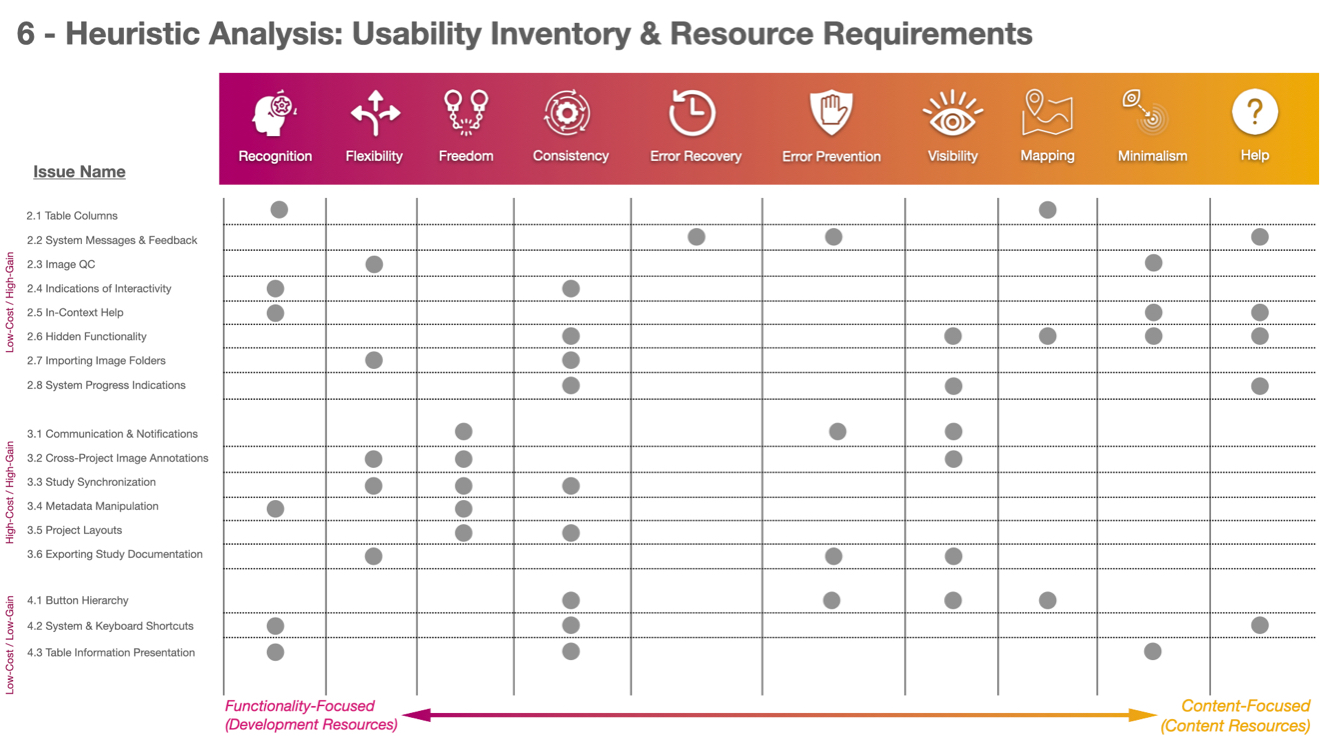
Task: Click the Recognition head icon
Action: coord(274,114)
